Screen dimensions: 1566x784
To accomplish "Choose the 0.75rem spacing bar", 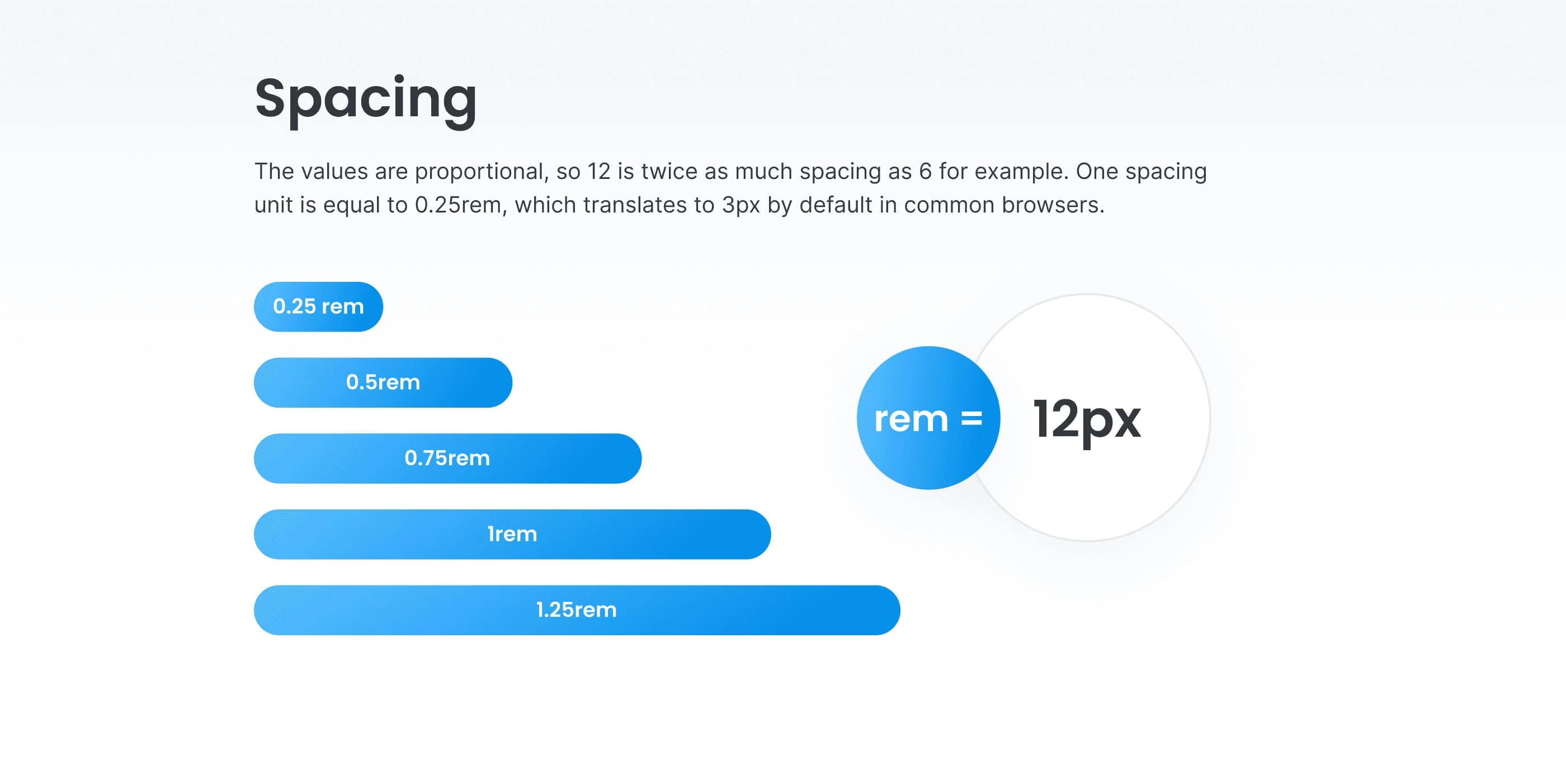I will tap(447, 458).
